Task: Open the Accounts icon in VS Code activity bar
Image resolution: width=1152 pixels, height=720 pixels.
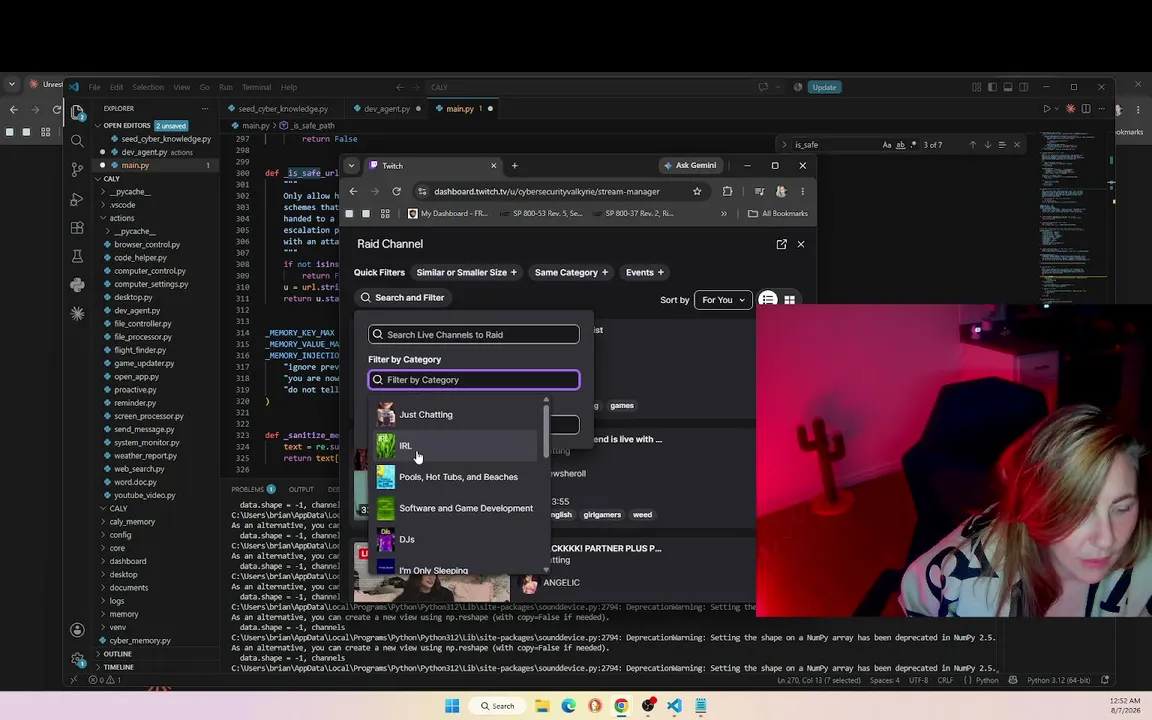Action: coord(77,630)
